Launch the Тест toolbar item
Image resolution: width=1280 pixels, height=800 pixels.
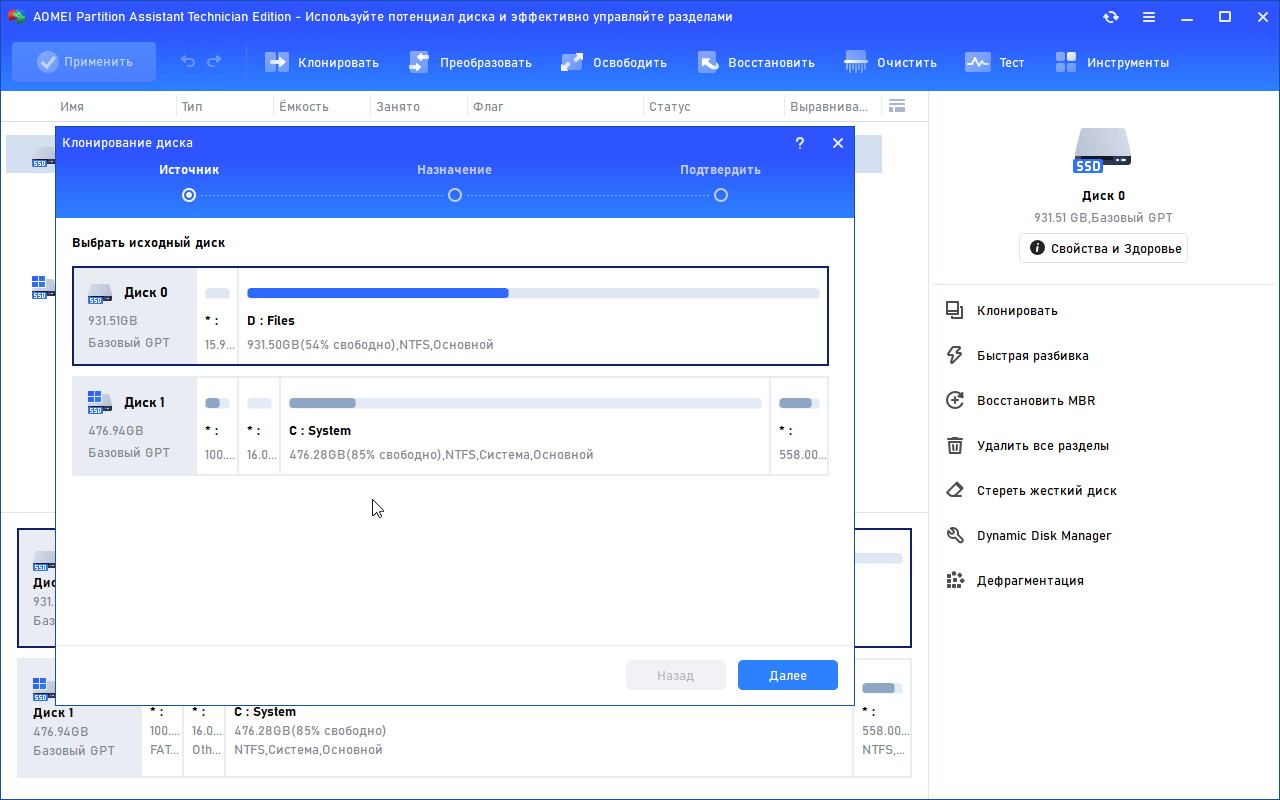[x=994, y=62]
